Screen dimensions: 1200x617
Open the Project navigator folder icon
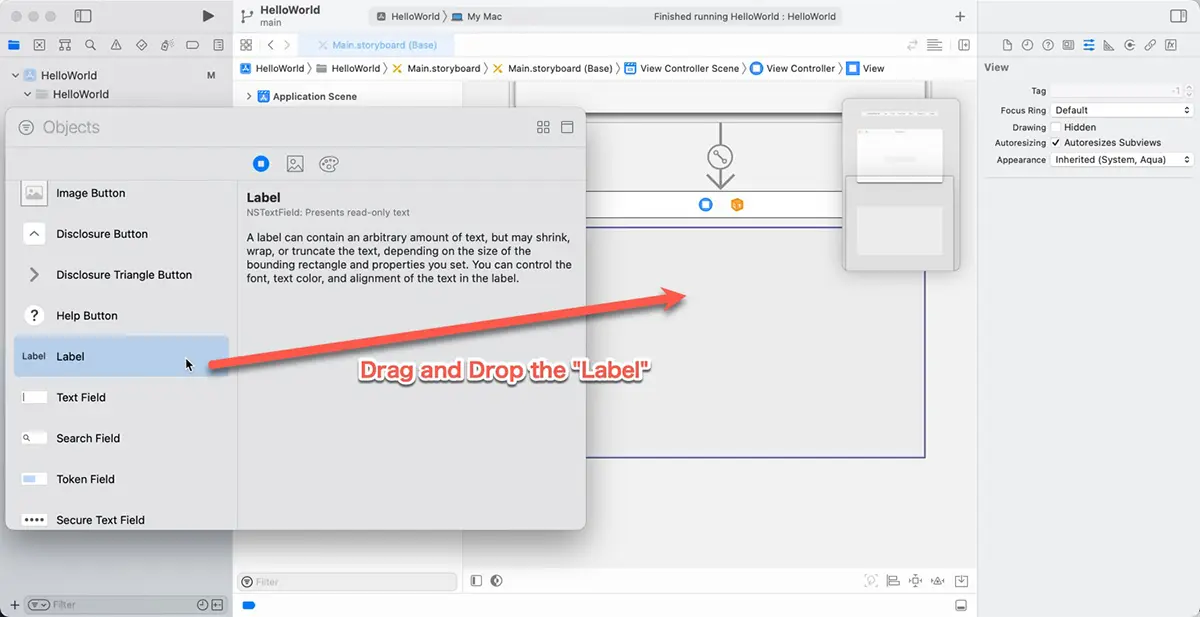click(x=14, y=45)
